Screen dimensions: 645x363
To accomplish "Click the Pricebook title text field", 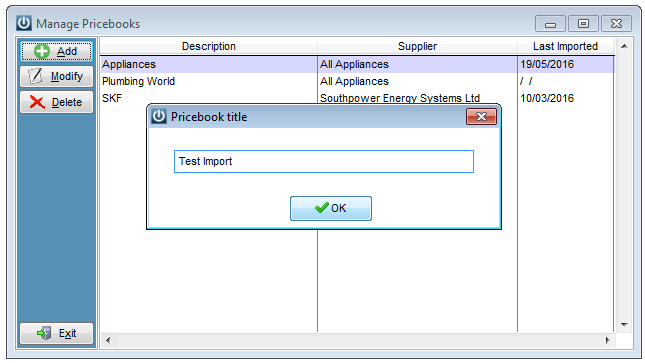I will tap(324, 161).
